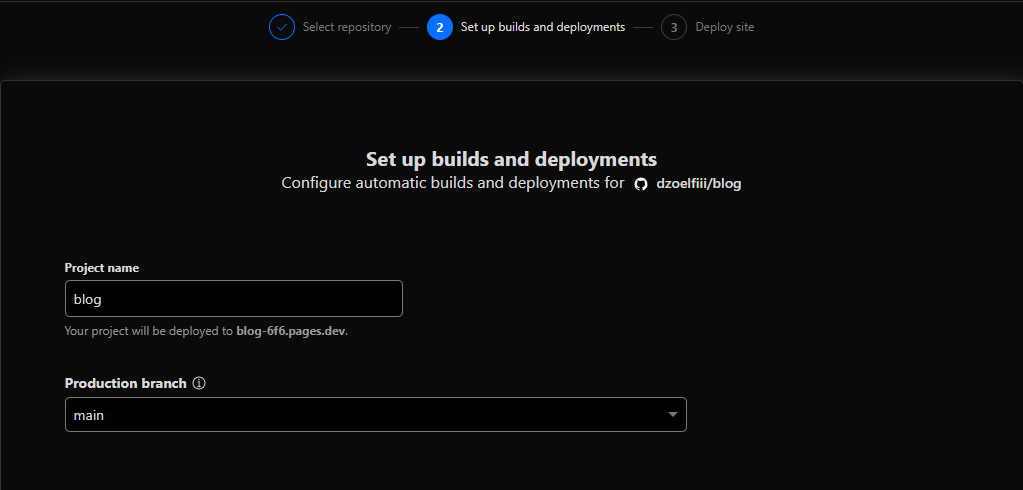Click the 'Deploy site' step label
This screenshot has height=490, width=1023.
(x=725, y=27)
